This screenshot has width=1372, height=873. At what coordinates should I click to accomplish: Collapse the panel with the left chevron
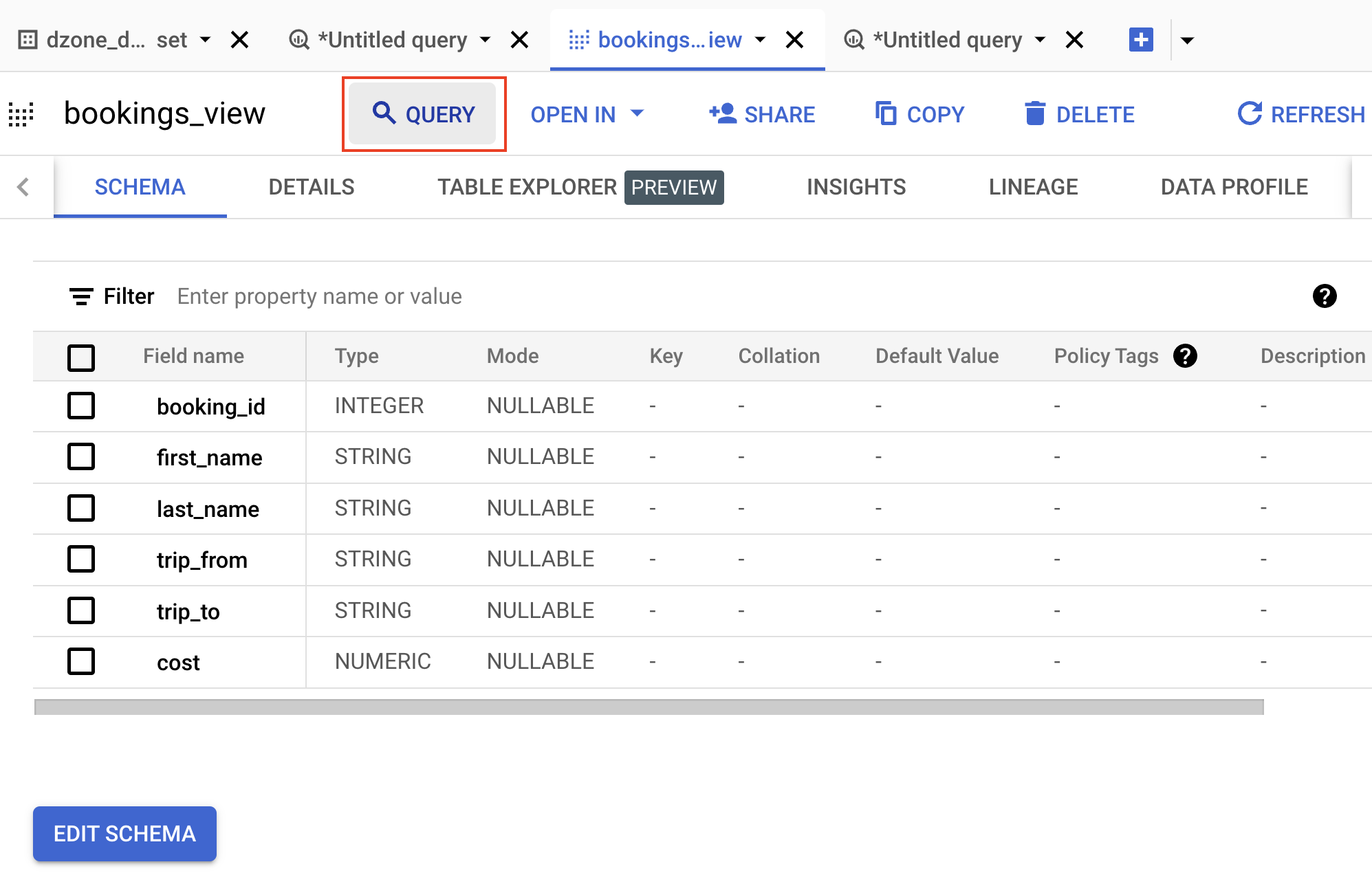pyautogui.click(x=23, y=186)
